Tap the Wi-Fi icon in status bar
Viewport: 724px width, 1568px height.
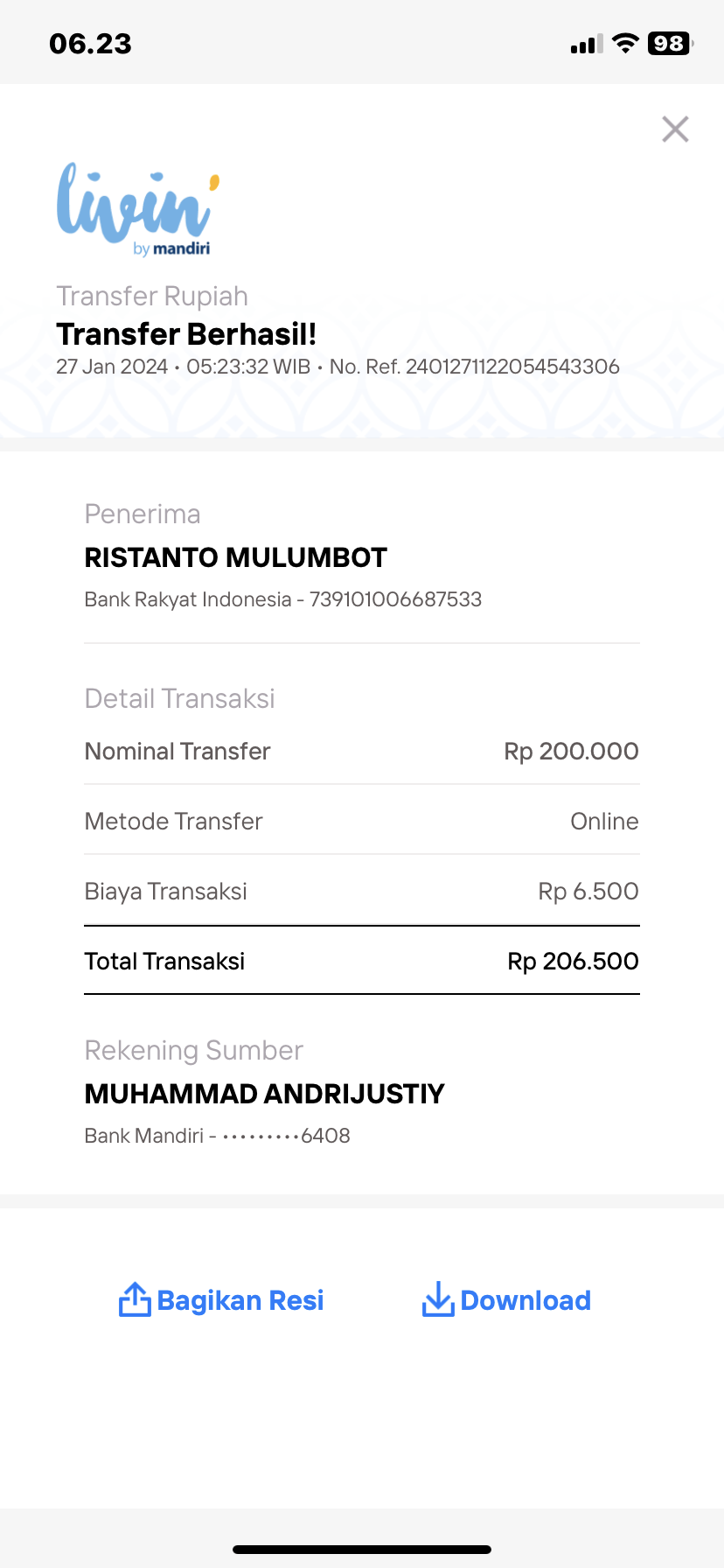tap(625, 44)
